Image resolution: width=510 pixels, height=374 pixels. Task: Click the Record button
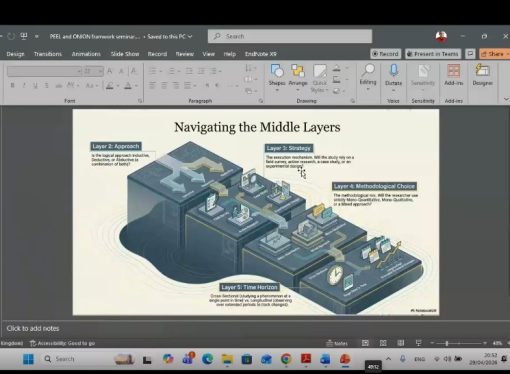click(385, 54)
